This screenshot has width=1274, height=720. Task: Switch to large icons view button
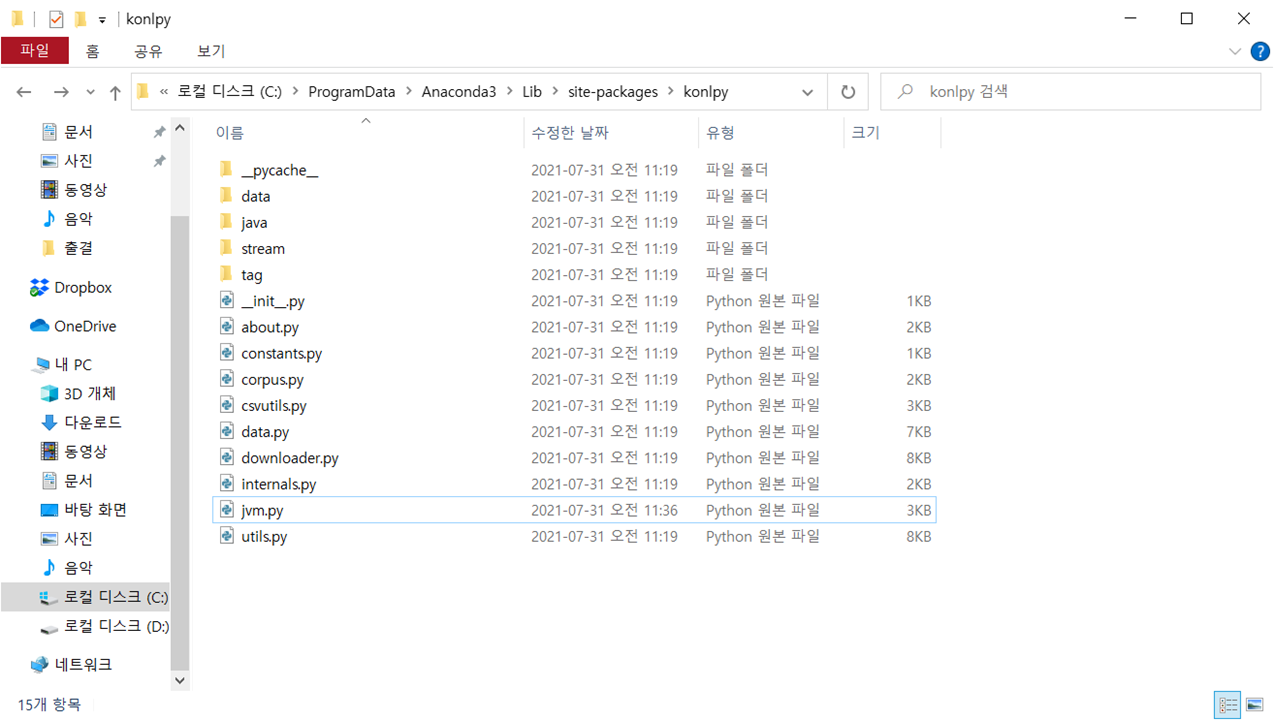(1254, 704)
